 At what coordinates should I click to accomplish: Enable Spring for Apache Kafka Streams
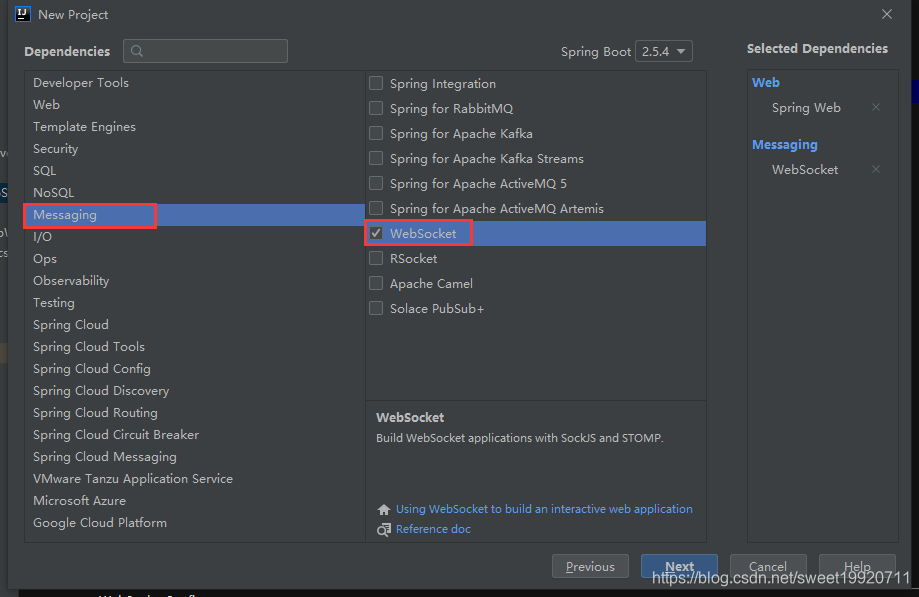(376, 158)
